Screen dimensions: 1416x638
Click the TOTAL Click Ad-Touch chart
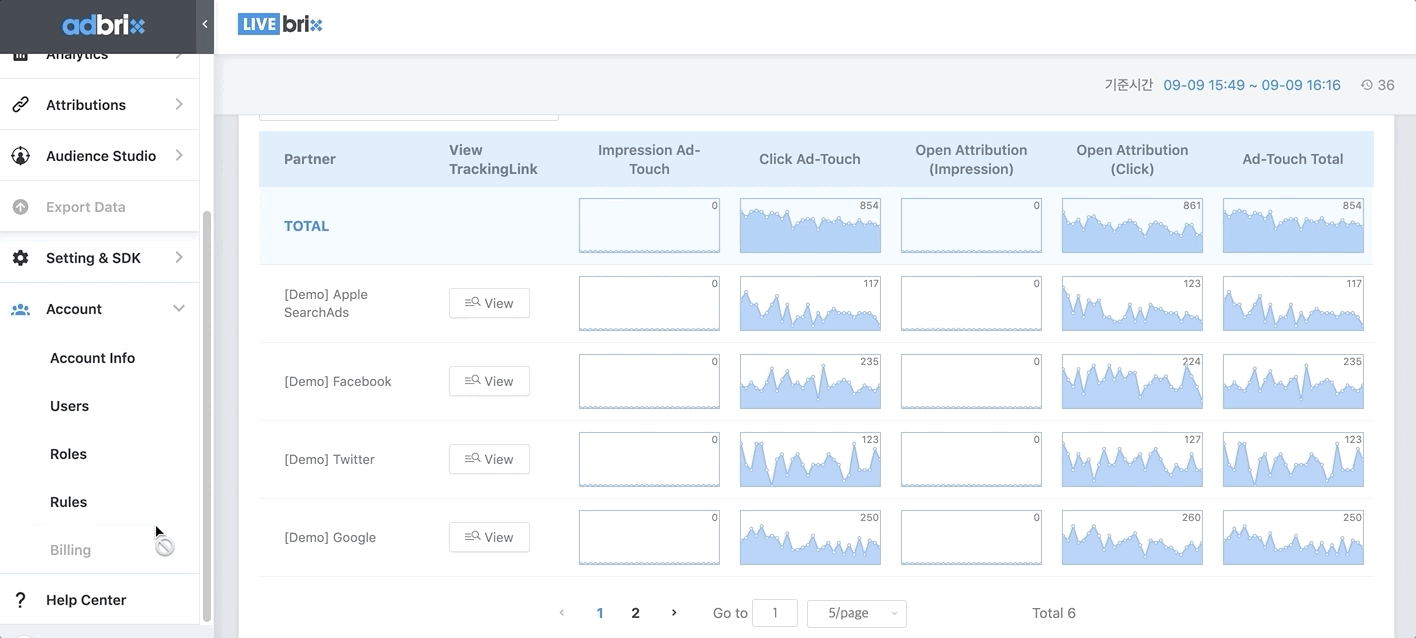click(x=810, y=226)
